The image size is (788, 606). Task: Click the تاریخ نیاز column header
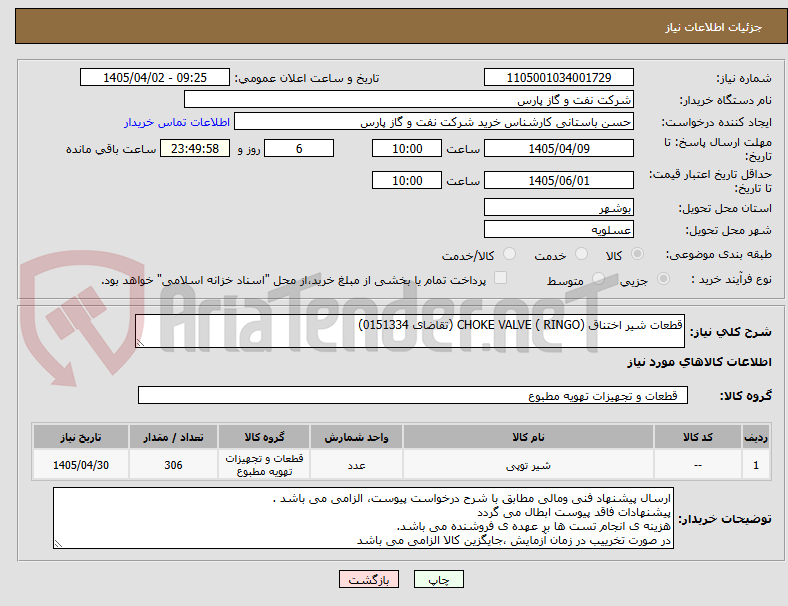coord(81,437)
